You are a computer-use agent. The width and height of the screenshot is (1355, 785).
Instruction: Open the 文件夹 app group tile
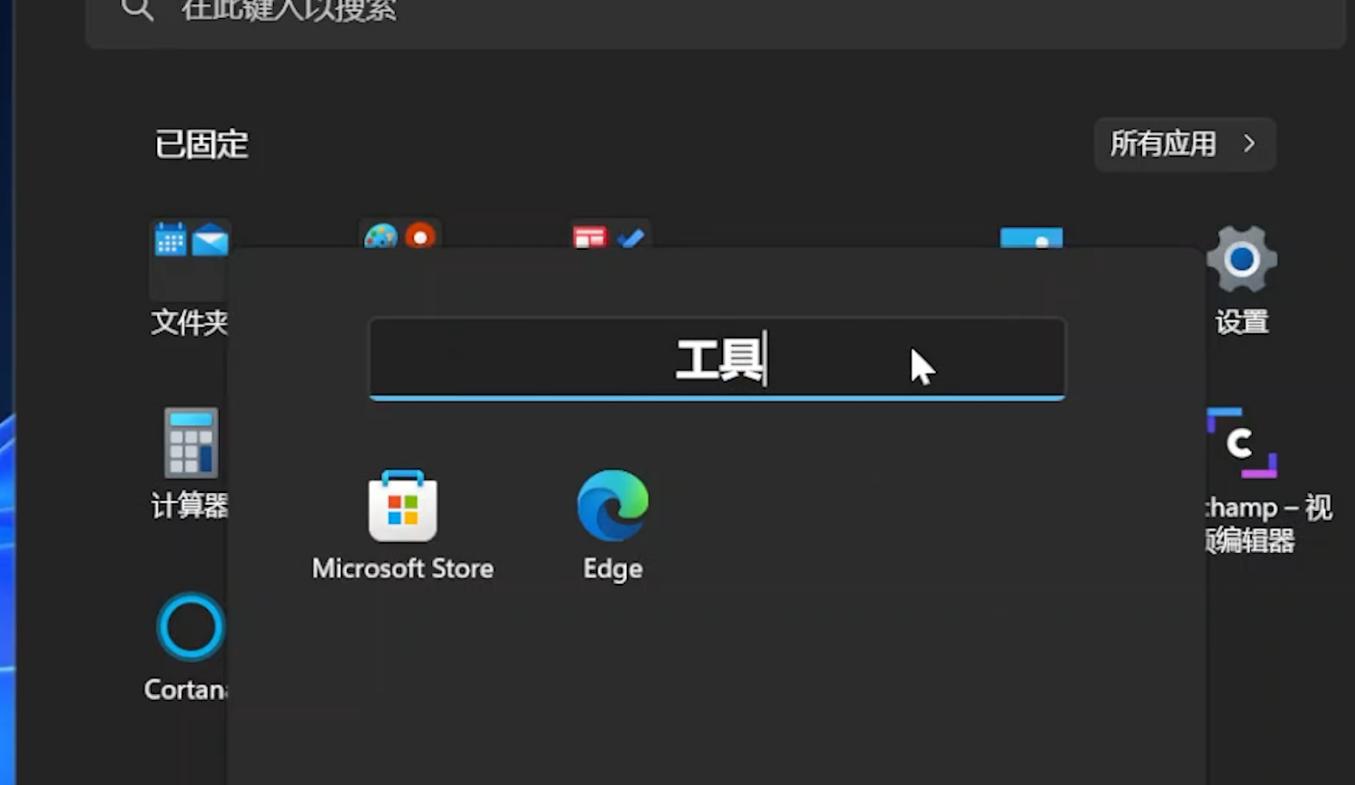tap(188, 258)
